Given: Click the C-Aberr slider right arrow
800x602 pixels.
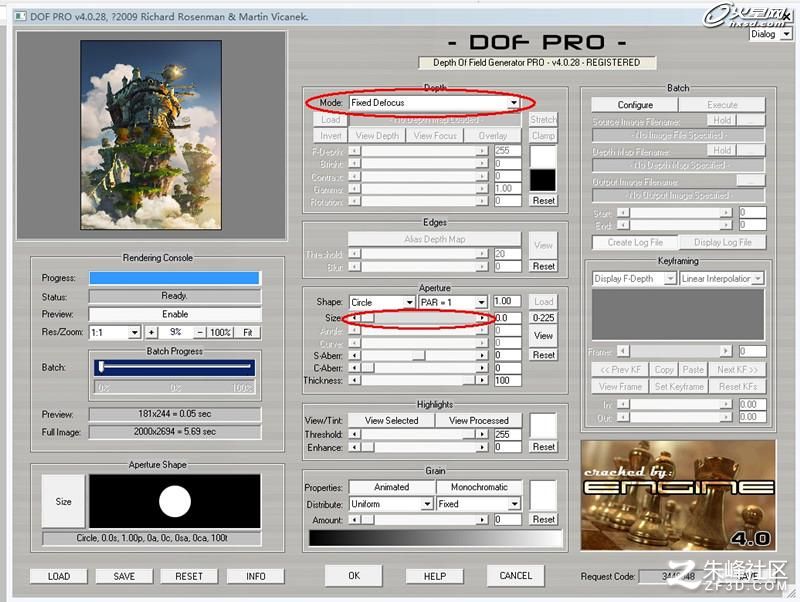Looking at the screenshot, I should [482, 368].
